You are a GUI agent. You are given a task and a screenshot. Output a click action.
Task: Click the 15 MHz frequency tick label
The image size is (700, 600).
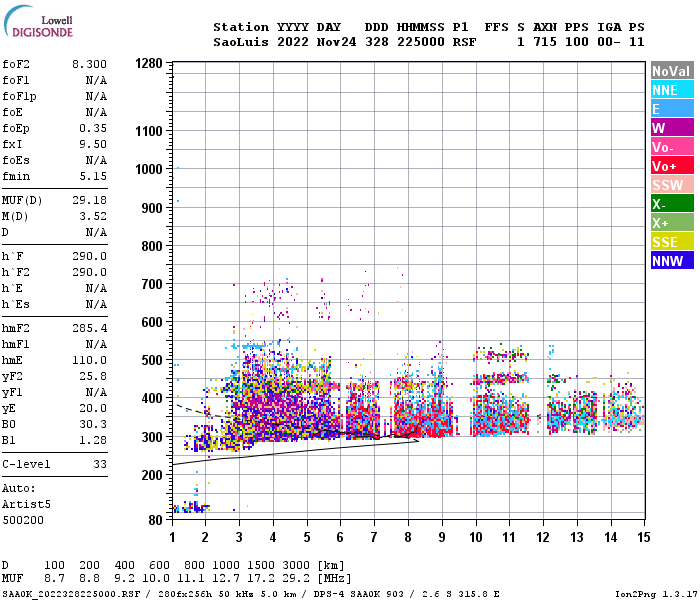coord(644,537)
